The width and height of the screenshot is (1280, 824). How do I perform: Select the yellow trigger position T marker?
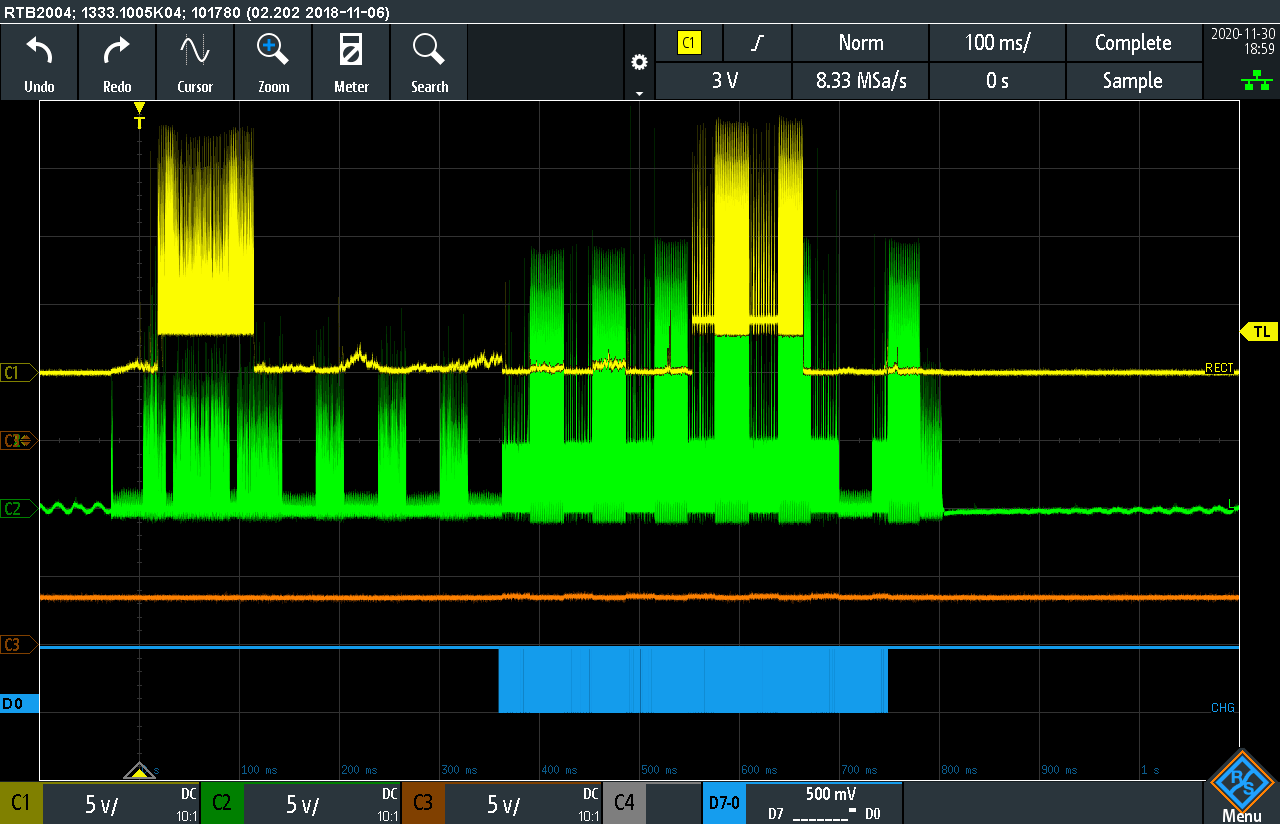[x=139, y=116]
